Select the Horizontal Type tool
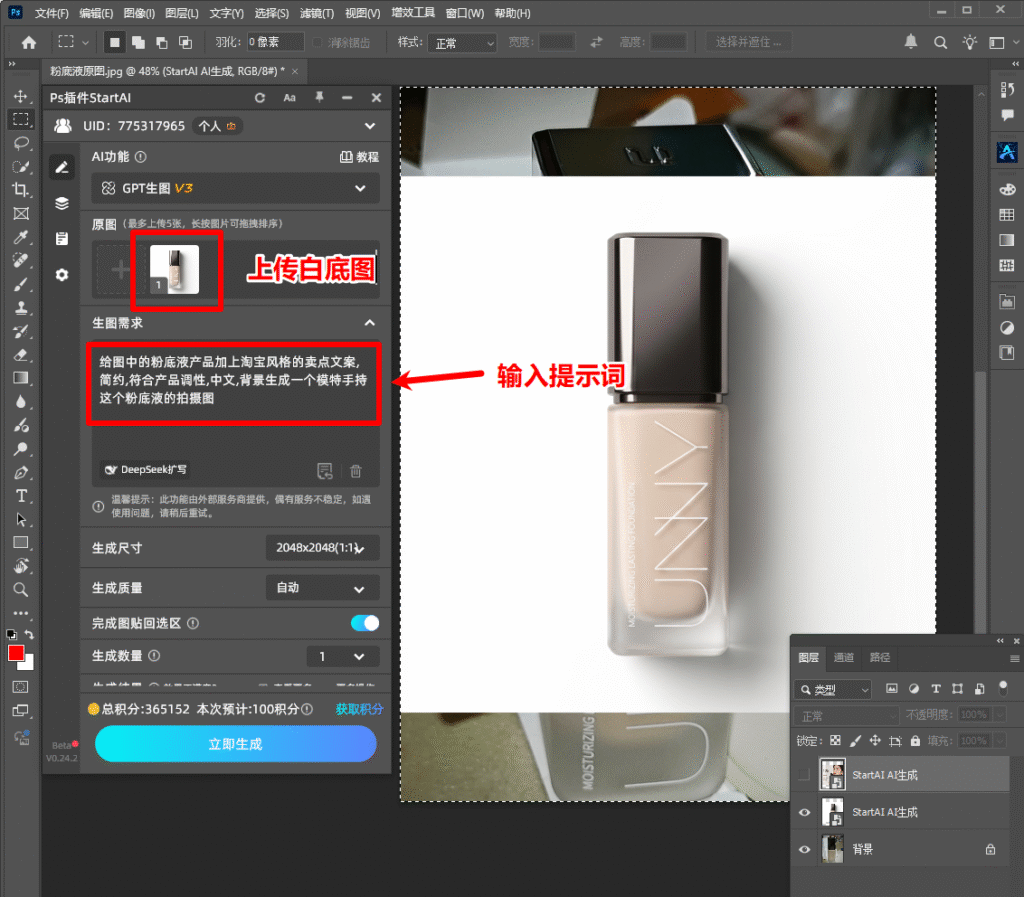 click(x=21, y=496)
